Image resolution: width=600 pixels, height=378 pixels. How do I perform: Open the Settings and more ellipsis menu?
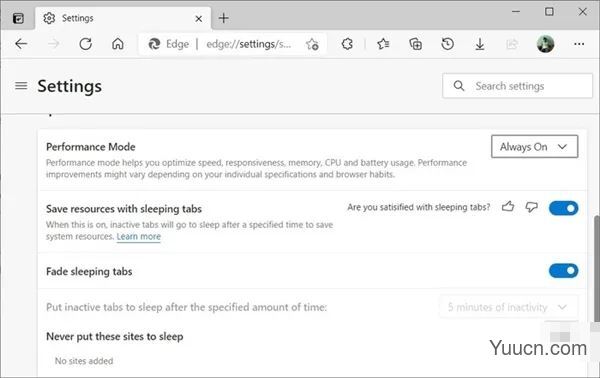(x=579, y=44)
